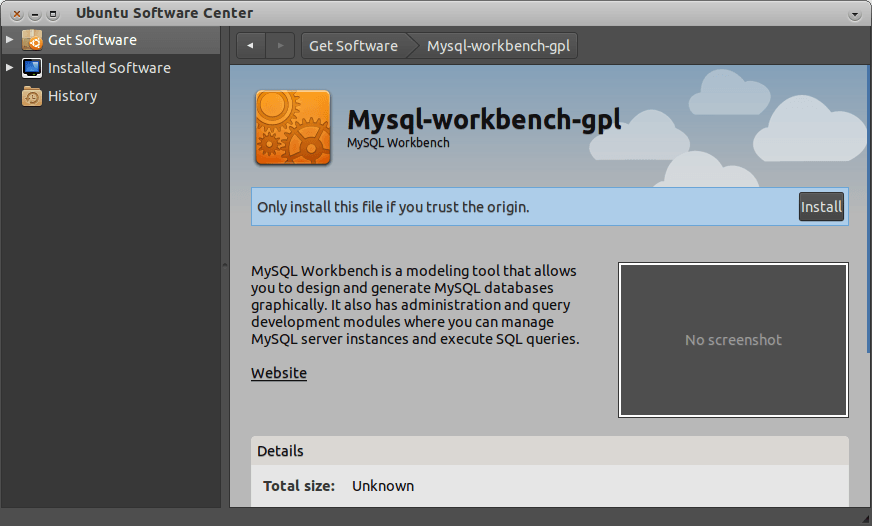Expand the Installed Software sidebar tree arrow
872x526 pixels.
click(x=10, y=68)
